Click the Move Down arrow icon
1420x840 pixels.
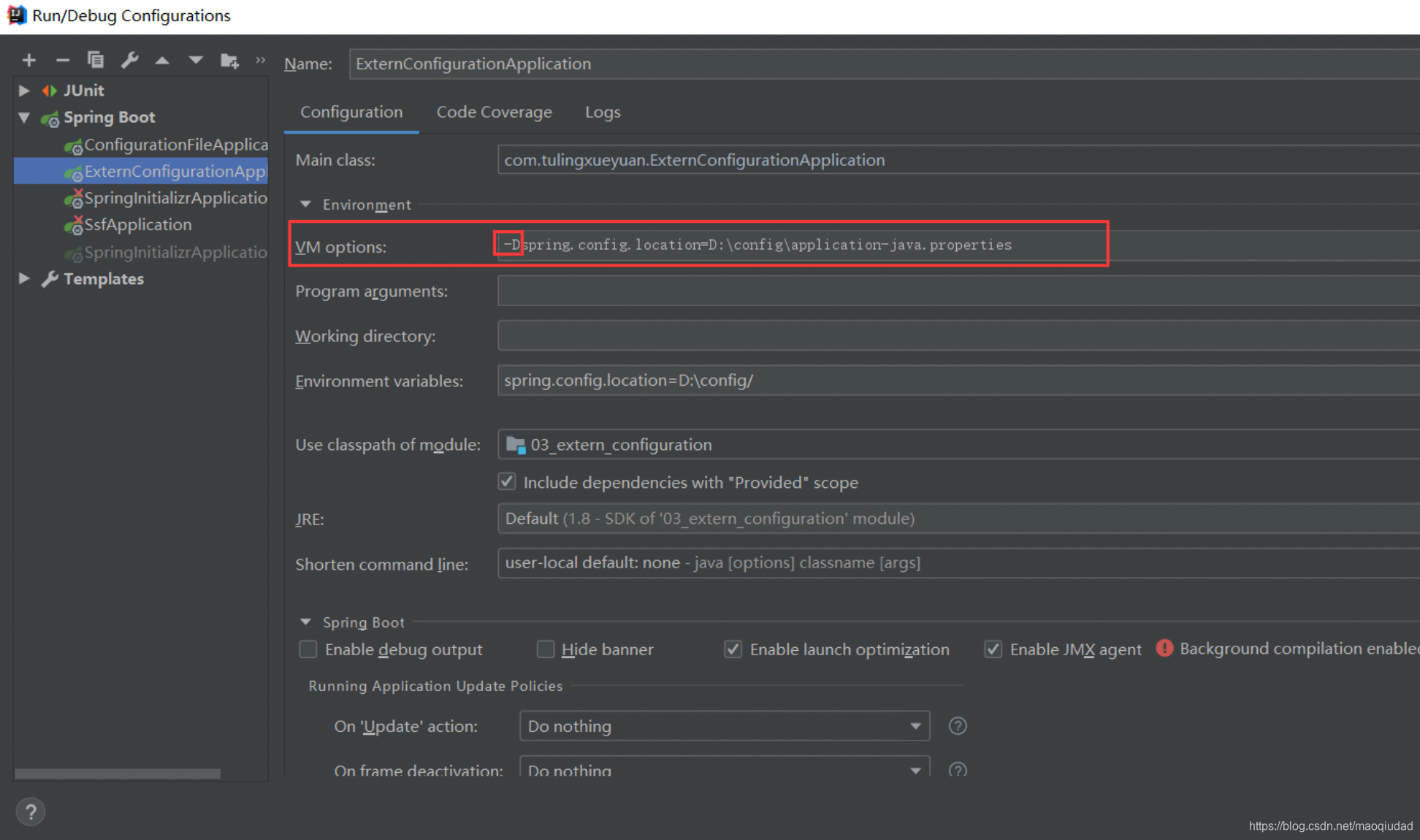(195, 61)
